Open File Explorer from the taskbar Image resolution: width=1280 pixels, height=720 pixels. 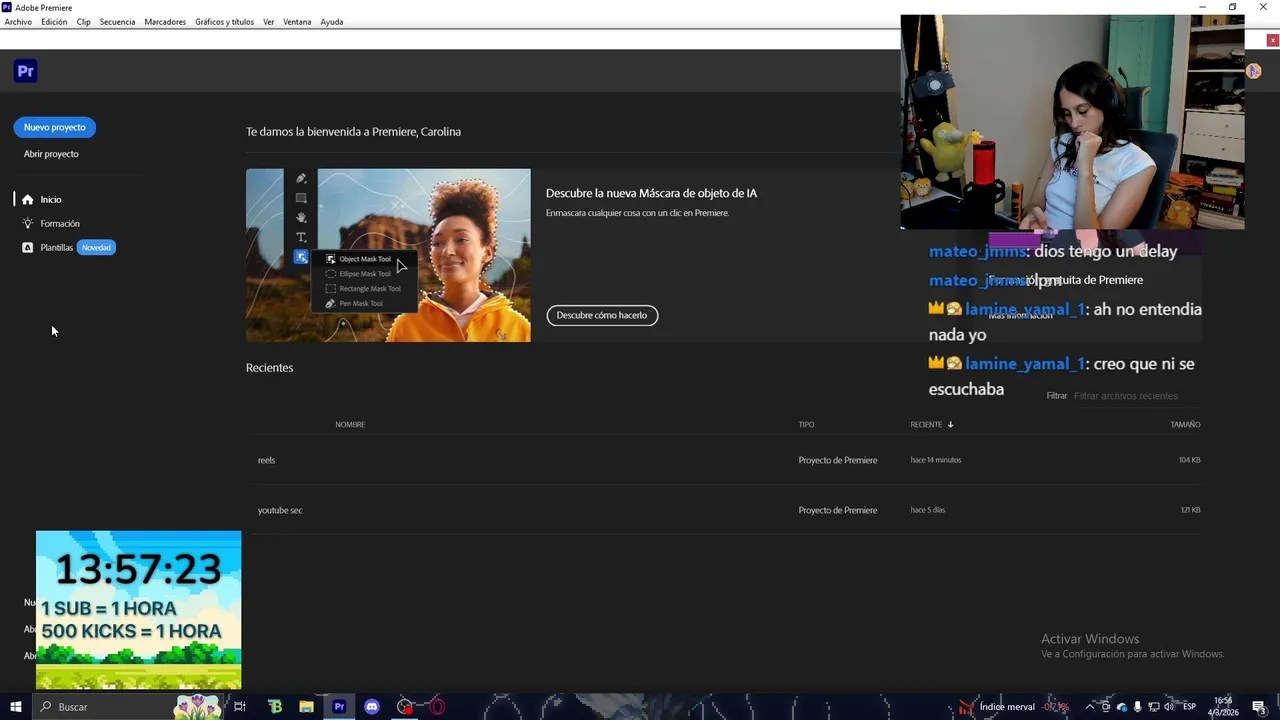(307, 707)
